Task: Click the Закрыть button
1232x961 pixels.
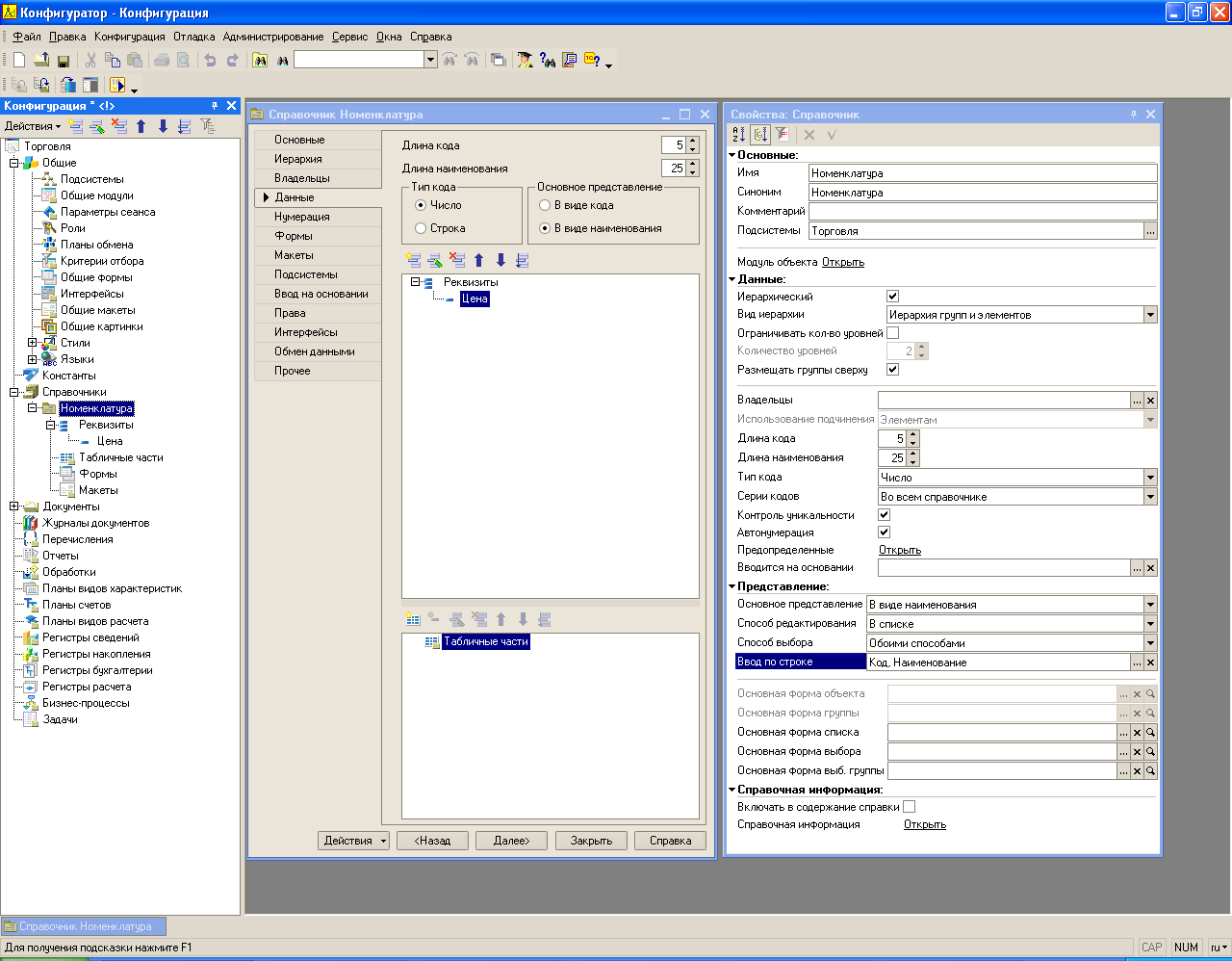Action: (x=591, y=841)
